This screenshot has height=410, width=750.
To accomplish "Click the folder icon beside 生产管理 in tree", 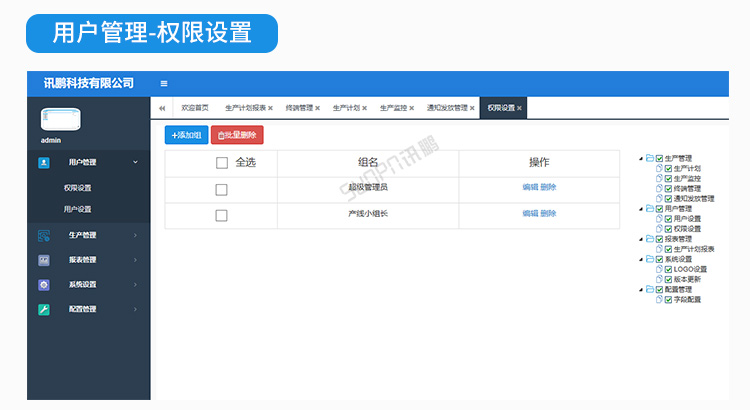I will (650, 158).
